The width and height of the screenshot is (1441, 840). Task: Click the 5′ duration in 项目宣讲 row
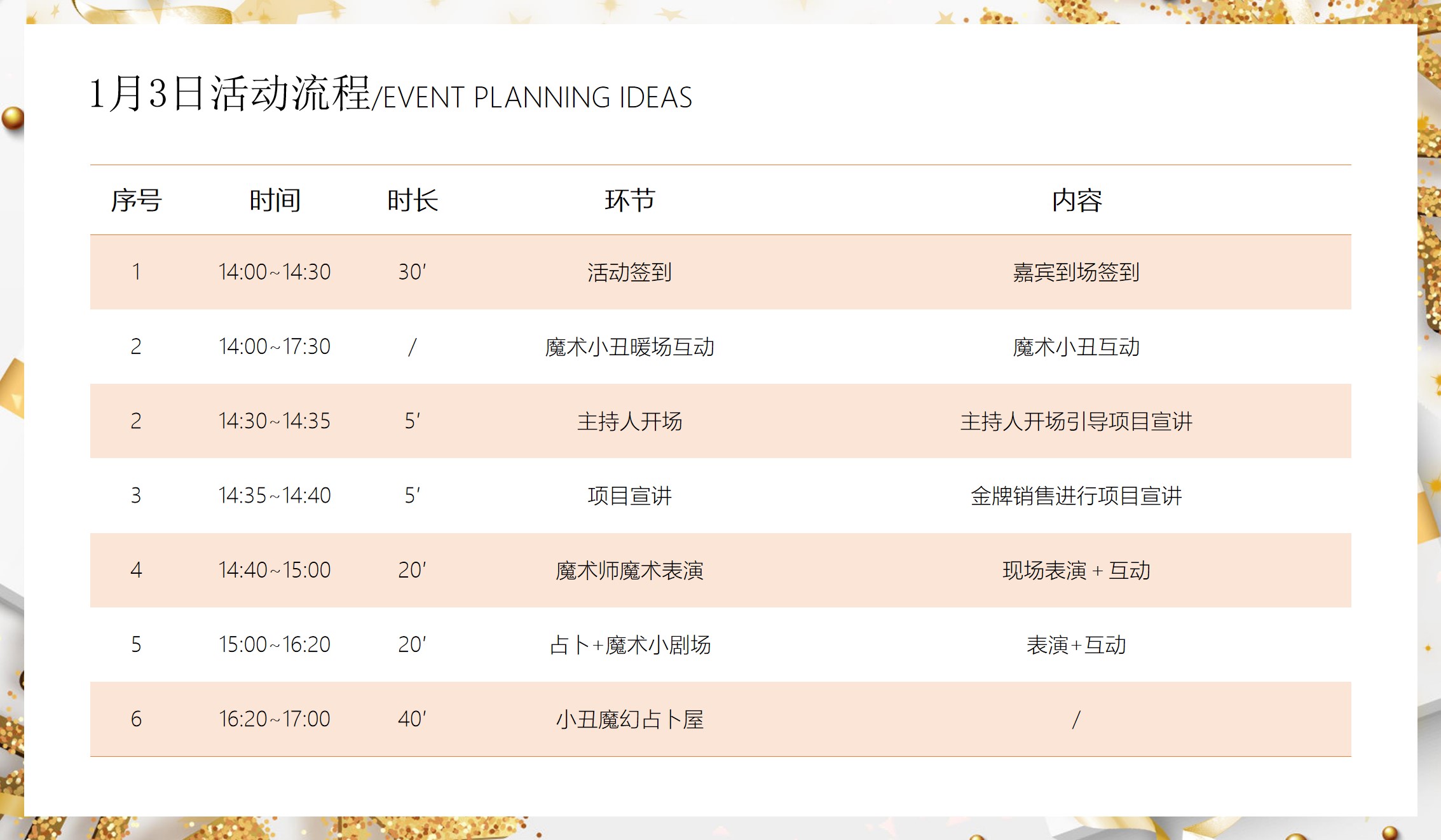(x=413, y=495)
